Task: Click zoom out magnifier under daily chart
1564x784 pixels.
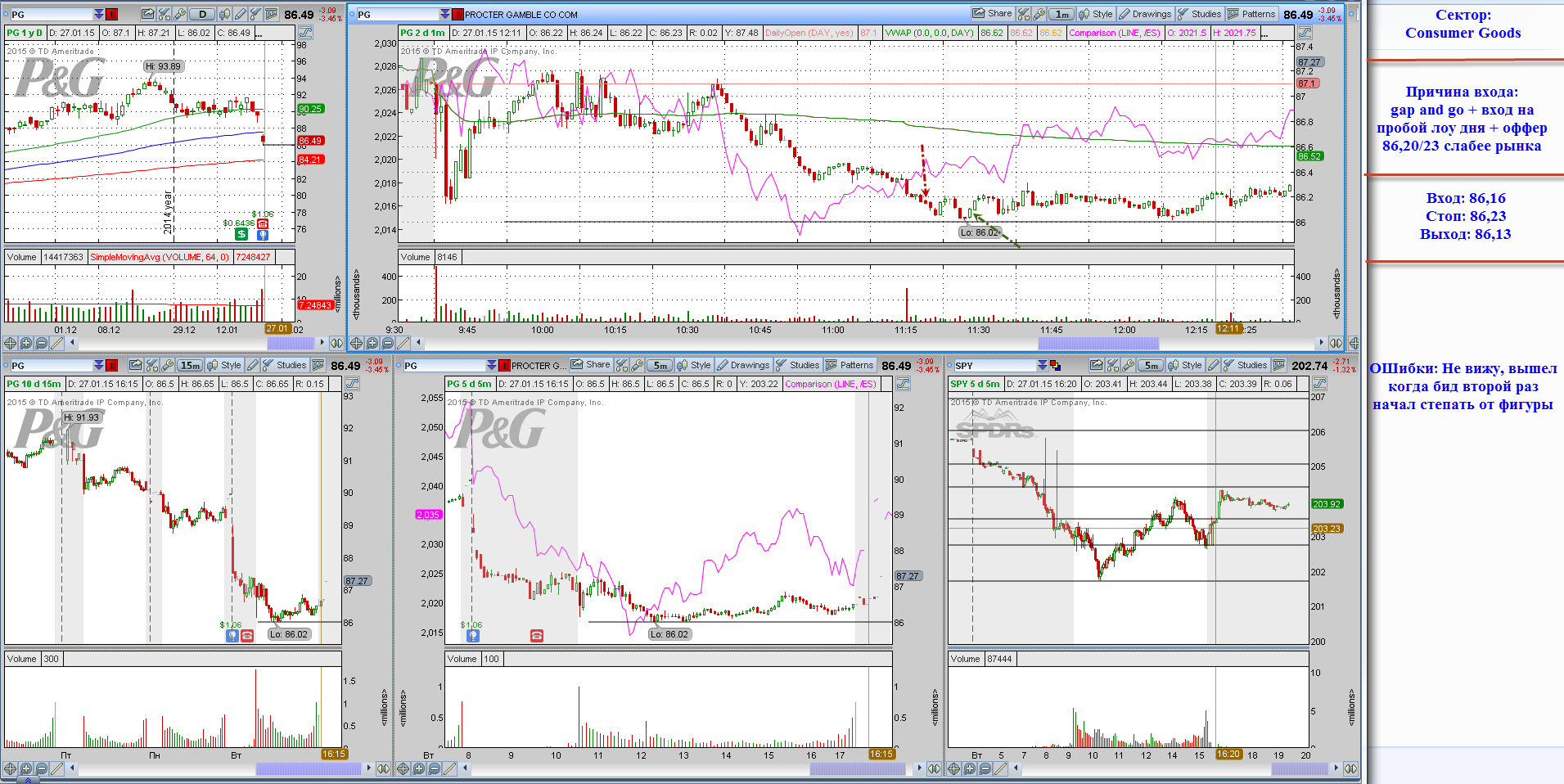Action: [x=41, y=343]
